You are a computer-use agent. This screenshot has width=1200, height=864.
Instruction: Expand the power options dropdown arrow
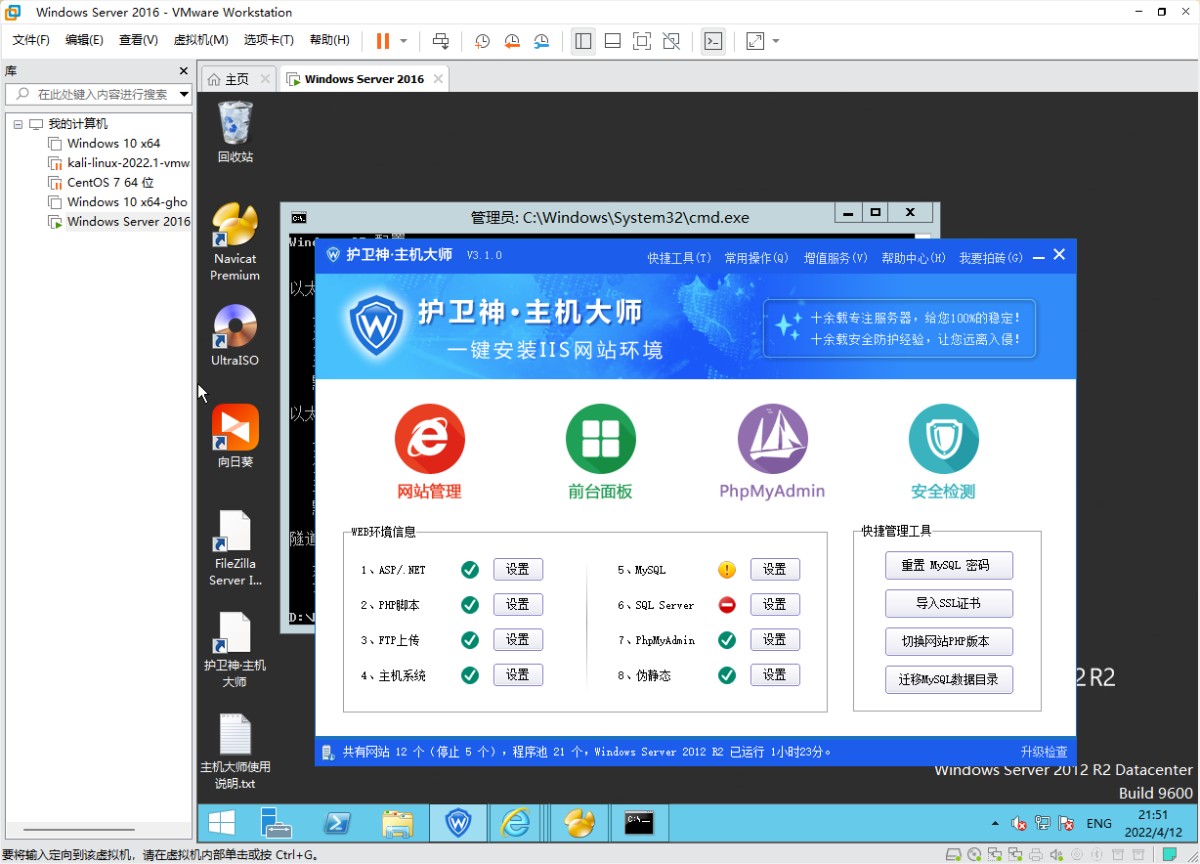[x=404, y=41]
